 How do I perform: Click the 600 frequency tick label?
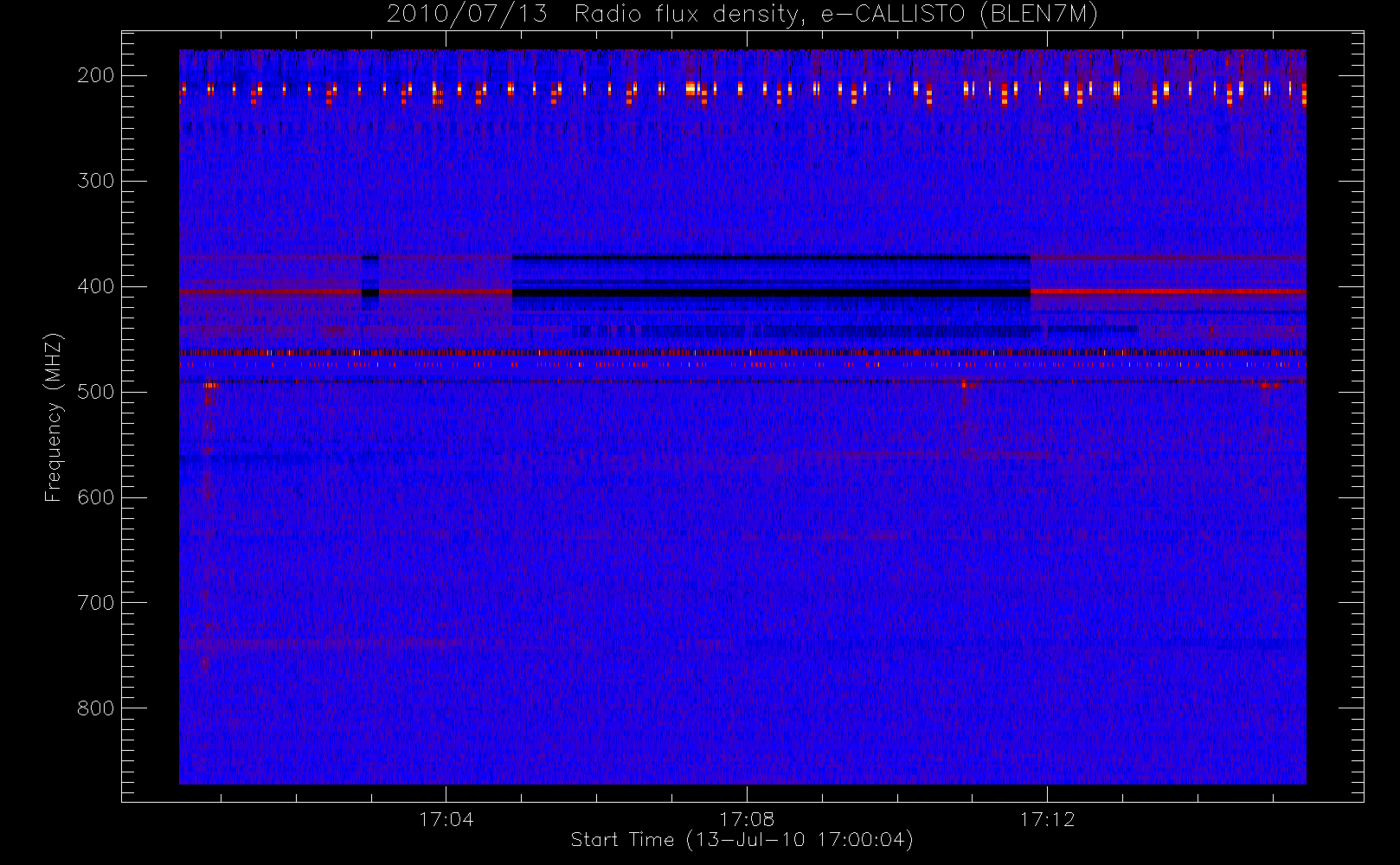96,497
